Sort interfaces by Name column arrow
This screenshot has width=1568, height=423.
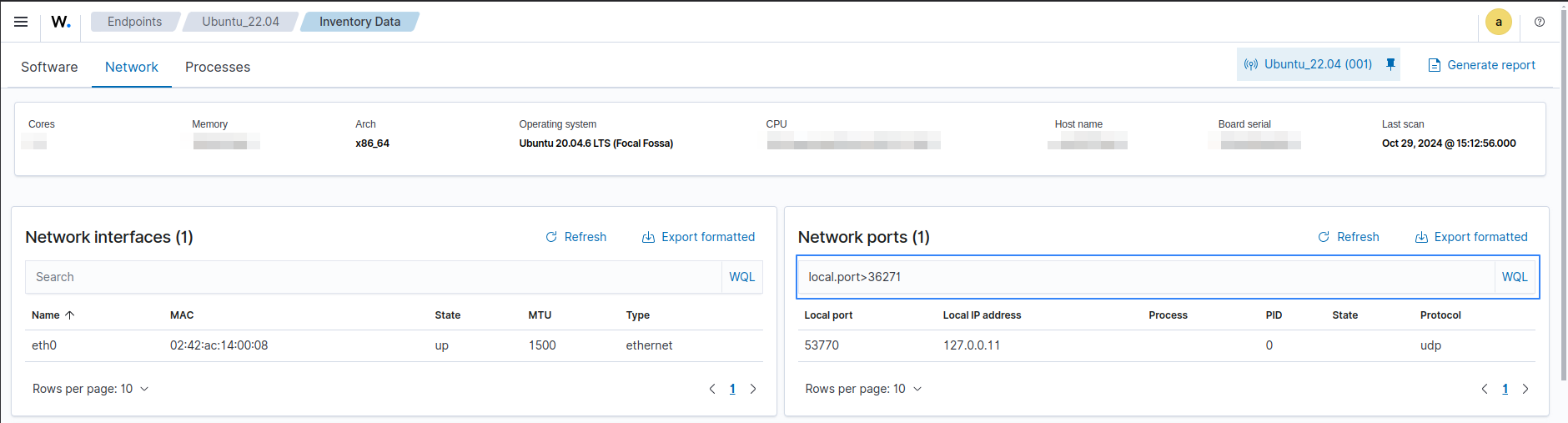[x=70, y=315]
